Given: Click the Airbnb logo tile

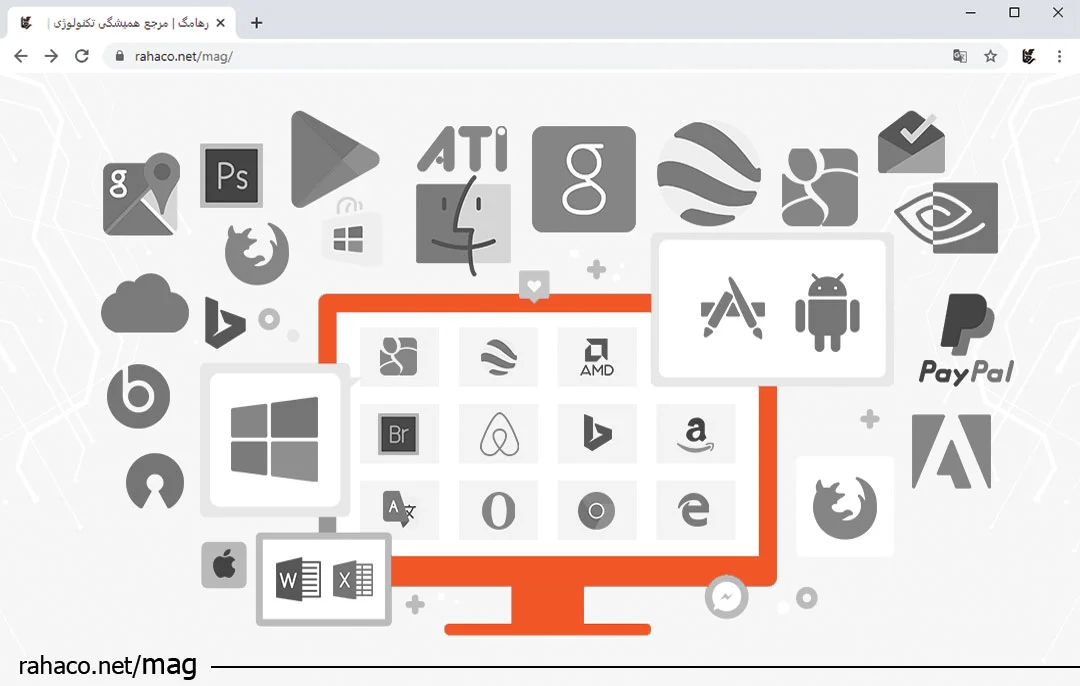Looking at the screenshot, I should 498,434.
